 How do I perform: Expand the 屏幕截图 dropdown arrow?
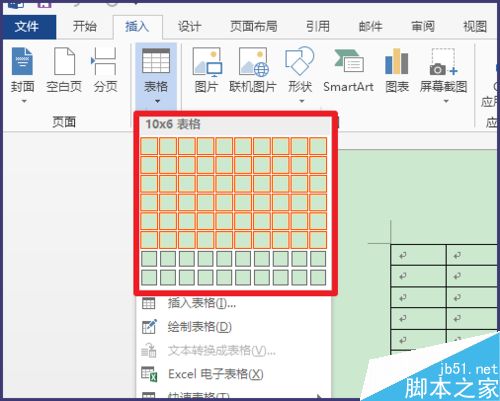click(446, 101)
